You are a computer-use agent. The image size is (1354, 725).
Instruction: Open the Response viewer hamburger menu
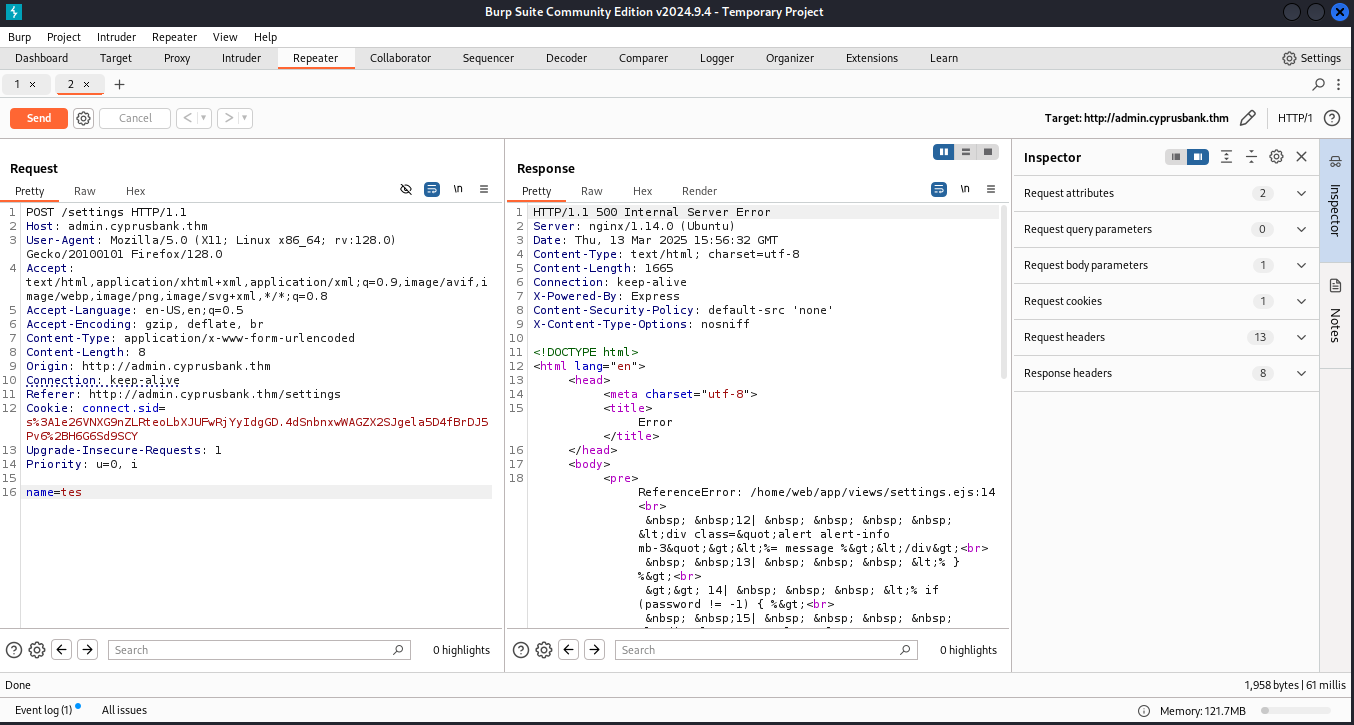pyautogui.click(x=991, y=189)
